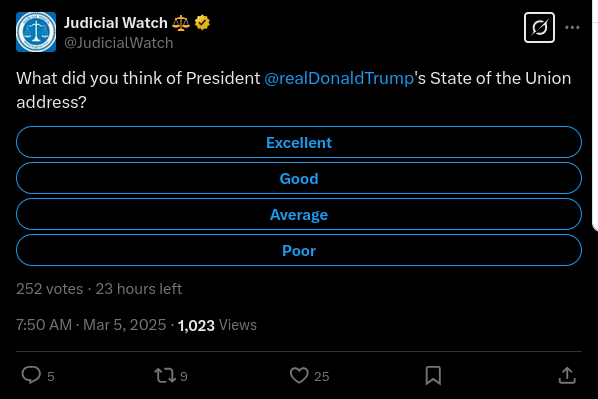Click the repost arrows icon
598x399 pixels.
(165, 375)
